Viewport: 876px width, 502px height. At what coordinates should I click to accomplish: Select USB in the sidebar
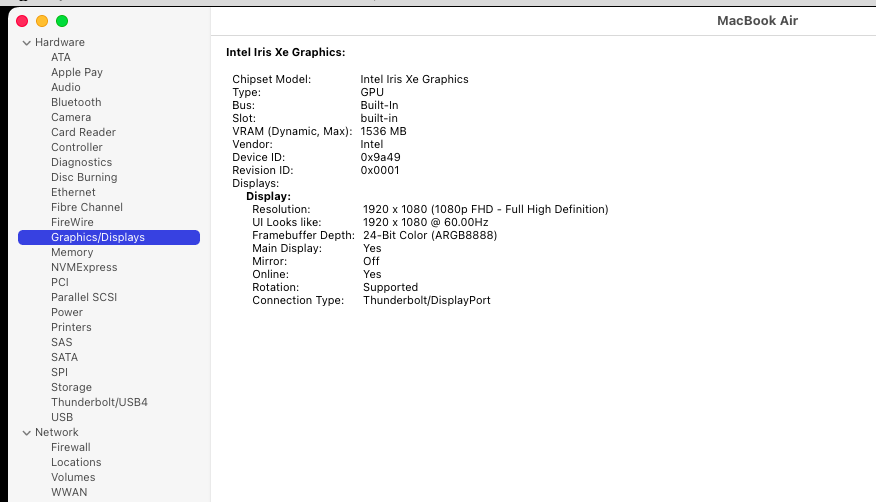(x=62, y=418)
